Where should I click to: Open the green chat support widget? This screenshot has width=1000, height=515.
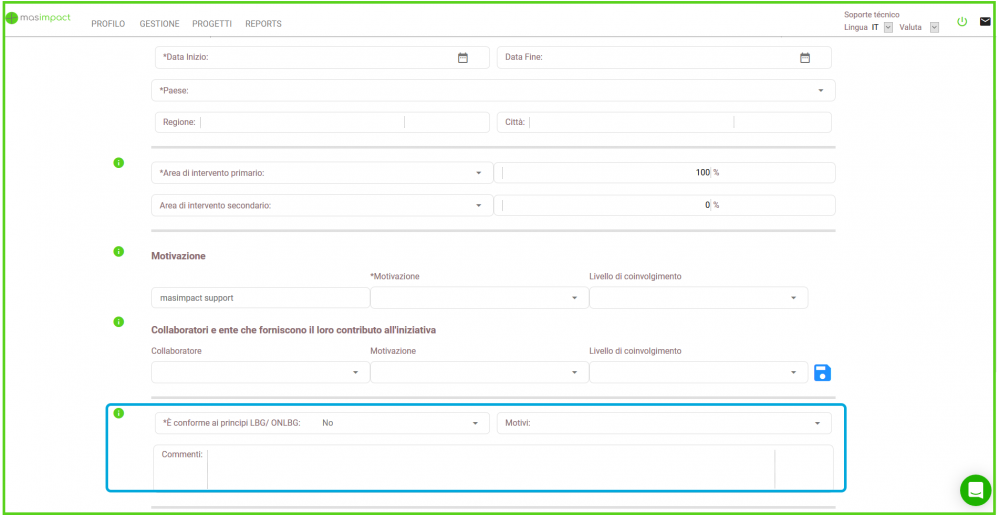[x=974, y=490]
